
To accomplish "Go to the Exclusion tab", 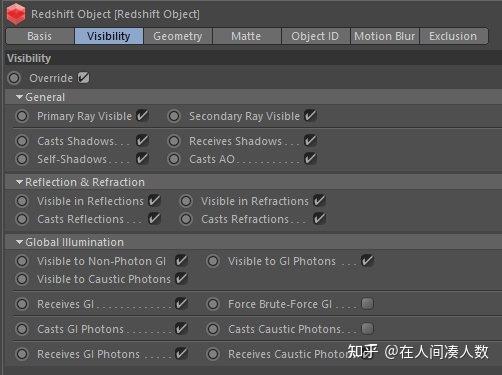I will pyautogui.click(x=453, y=36).
